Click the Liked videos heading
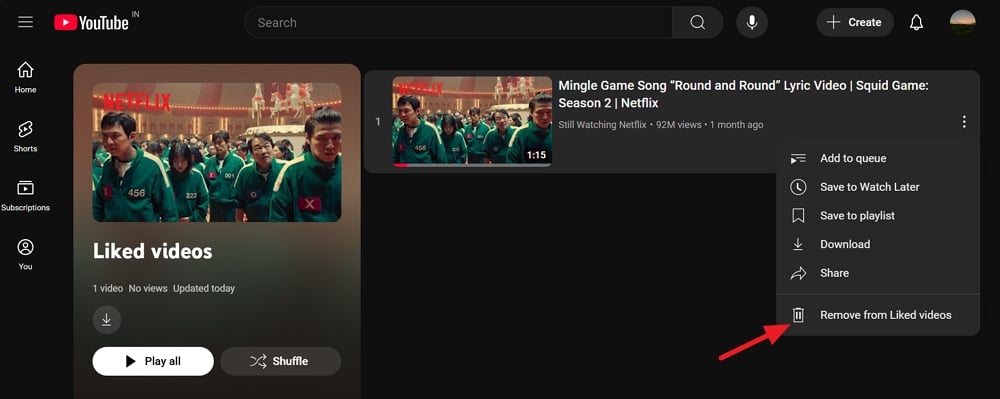This screenshot has width=1000, height=399. point(152,251)
